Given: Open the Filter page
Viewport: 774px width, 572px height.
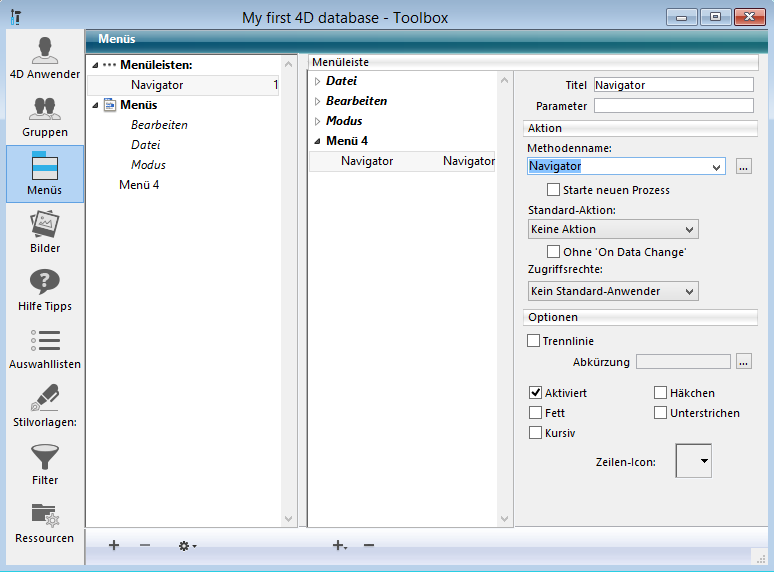Looking at the screenshot, I should click(x=44, y=463).
